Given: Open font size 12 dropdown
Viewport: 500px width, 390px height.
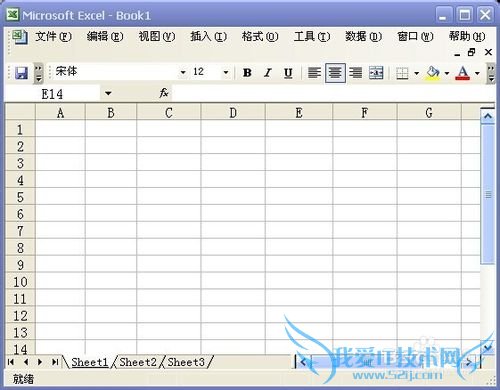Looking at the screenshot, I should point(226,72).
